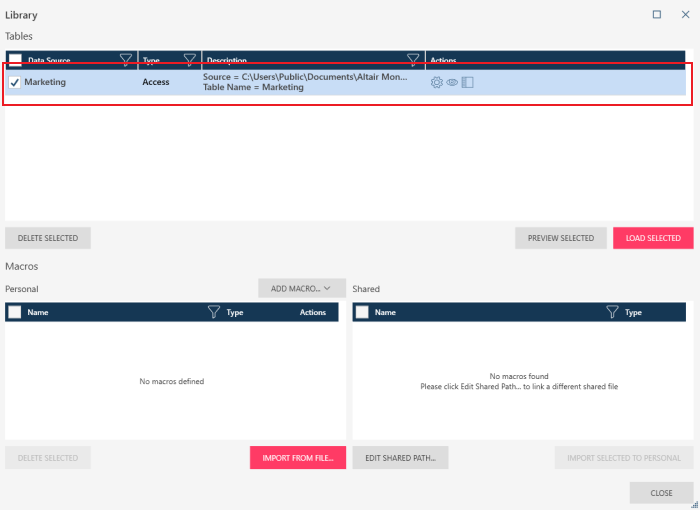Image resolution: width=700 pixels, height=510 pixels.
Task: Toggle select-all checkbox in Tables header
Action: pos(15,60)
